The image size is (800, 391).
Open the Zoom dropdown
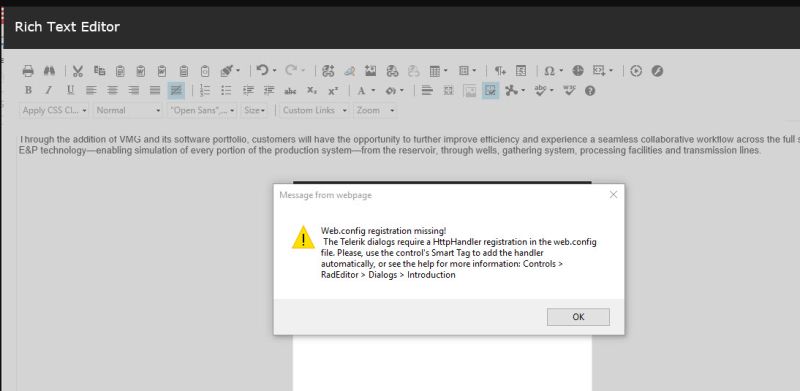[375, 110]
